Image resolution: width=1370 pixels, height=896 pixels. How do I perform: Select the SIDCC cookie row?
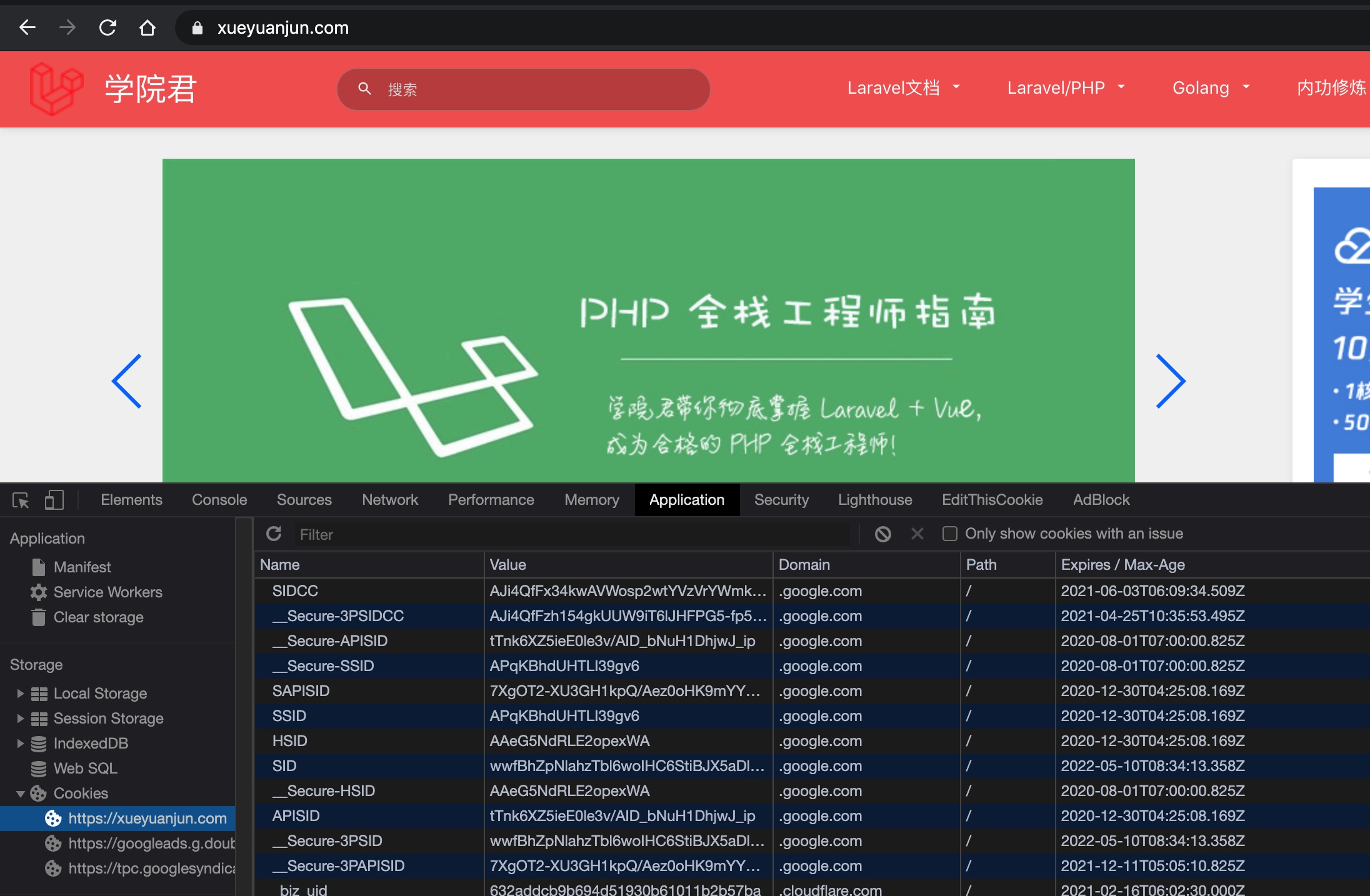tap(812, 591)
